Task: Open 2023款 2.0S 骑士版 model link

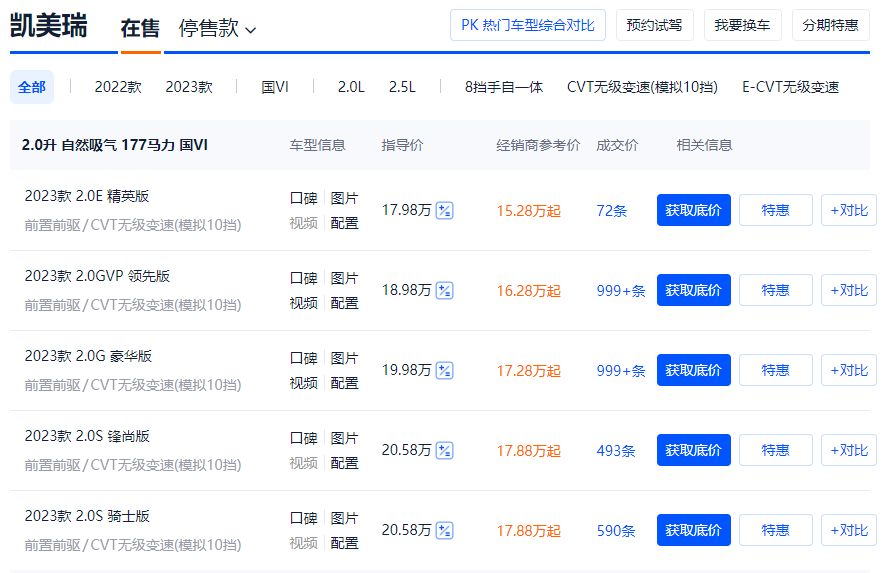Action: click(87, 516)
